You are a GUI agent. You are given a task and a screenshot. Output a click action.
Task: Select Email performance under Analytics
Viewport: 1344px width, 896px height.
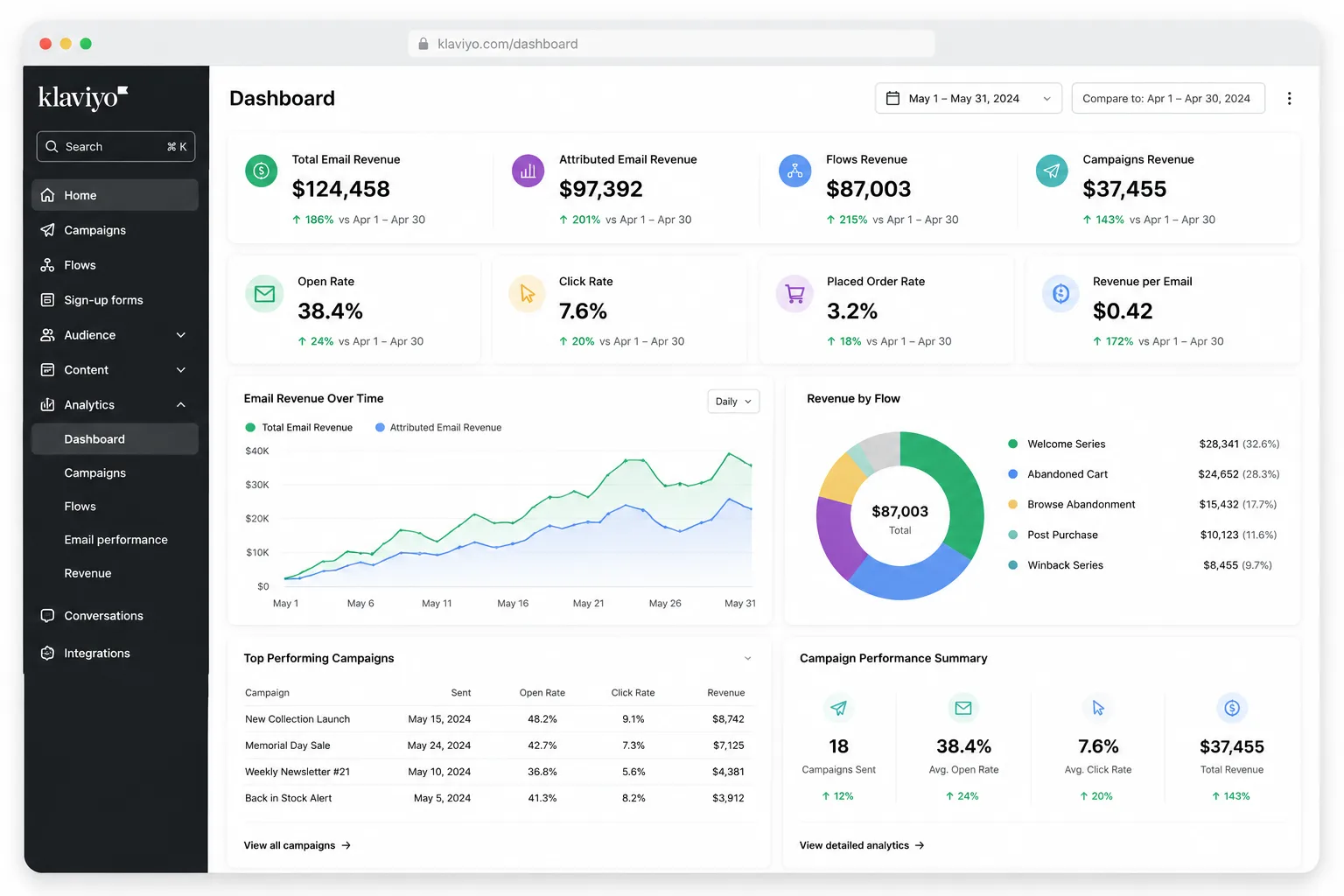click(116, 540)
